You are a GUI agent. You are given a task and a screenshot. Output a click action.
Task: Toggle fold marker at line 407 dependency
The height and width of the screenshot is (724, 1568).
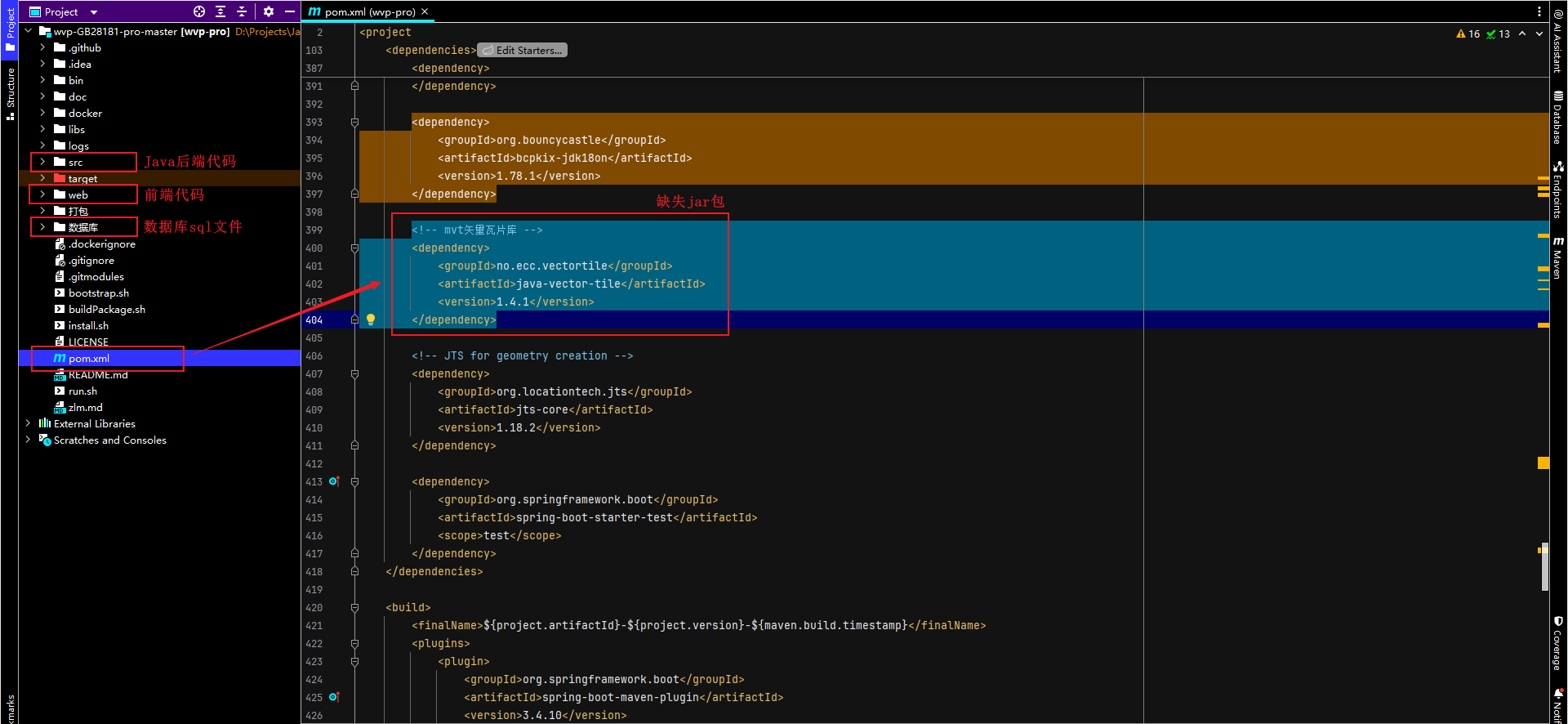(x=354, y=374)
